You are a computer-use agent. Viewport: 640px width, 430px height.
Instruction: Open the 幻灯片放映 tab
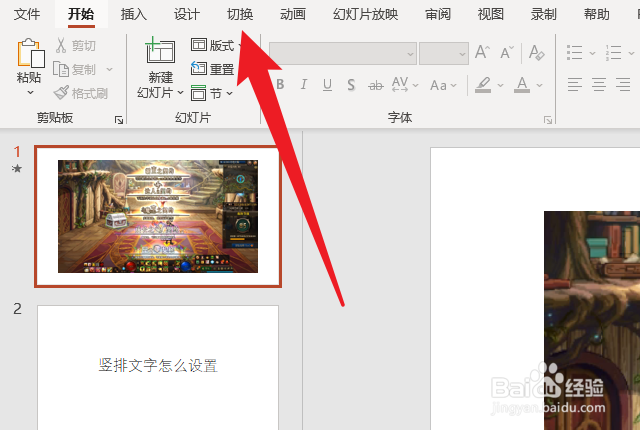(x=365, y=15)
